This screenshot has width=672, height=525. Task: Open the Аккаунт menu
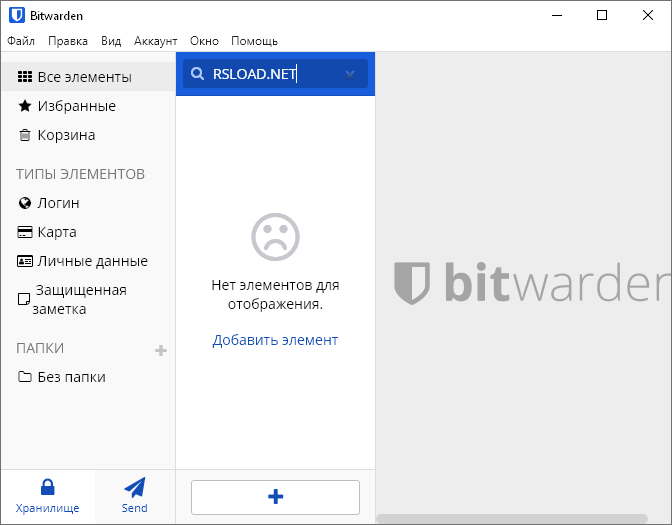coord(156,41)
